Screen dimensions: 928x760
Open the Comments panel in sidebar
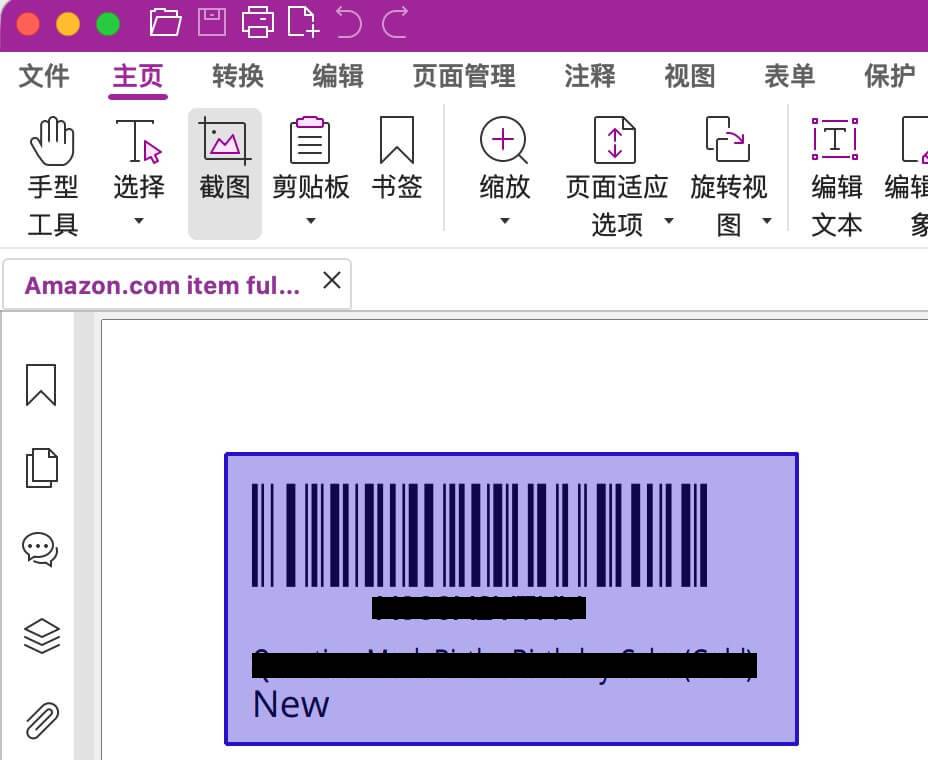click(40, 550)
